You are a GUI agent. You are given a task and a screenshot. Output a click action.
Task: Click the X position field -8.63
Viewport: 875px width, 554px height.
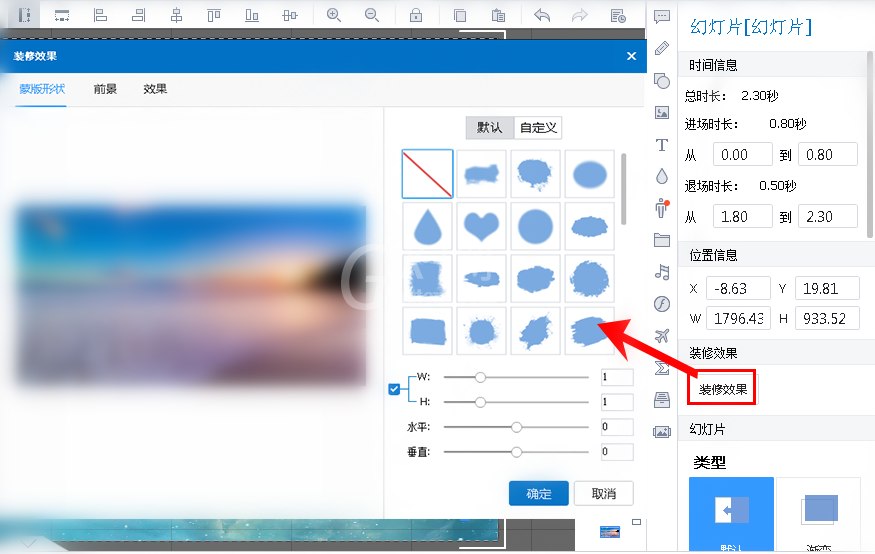tap(738, 288)
